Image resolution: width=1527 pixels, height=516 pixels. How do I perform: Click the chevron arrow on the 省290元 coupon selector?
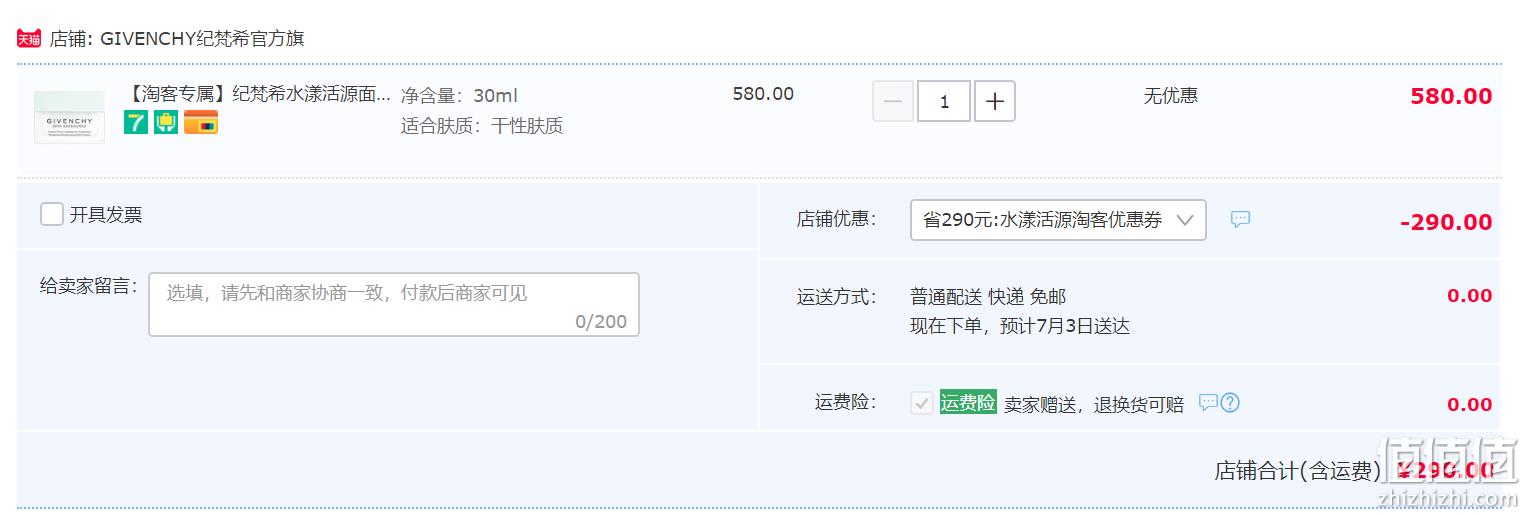[1185, 220]
